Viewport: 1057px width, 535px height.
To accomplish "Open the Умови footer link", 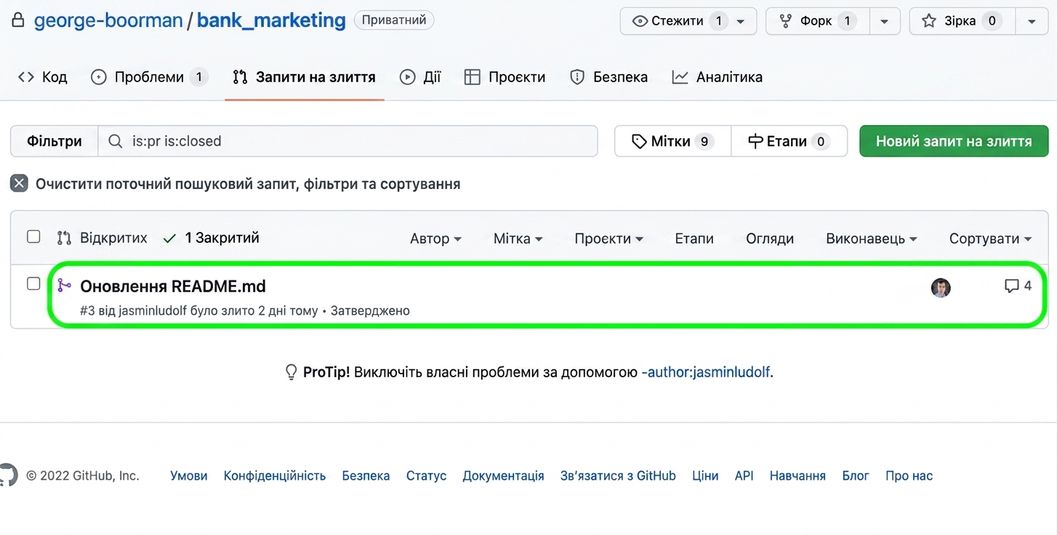I will click(x=189, y=476).
